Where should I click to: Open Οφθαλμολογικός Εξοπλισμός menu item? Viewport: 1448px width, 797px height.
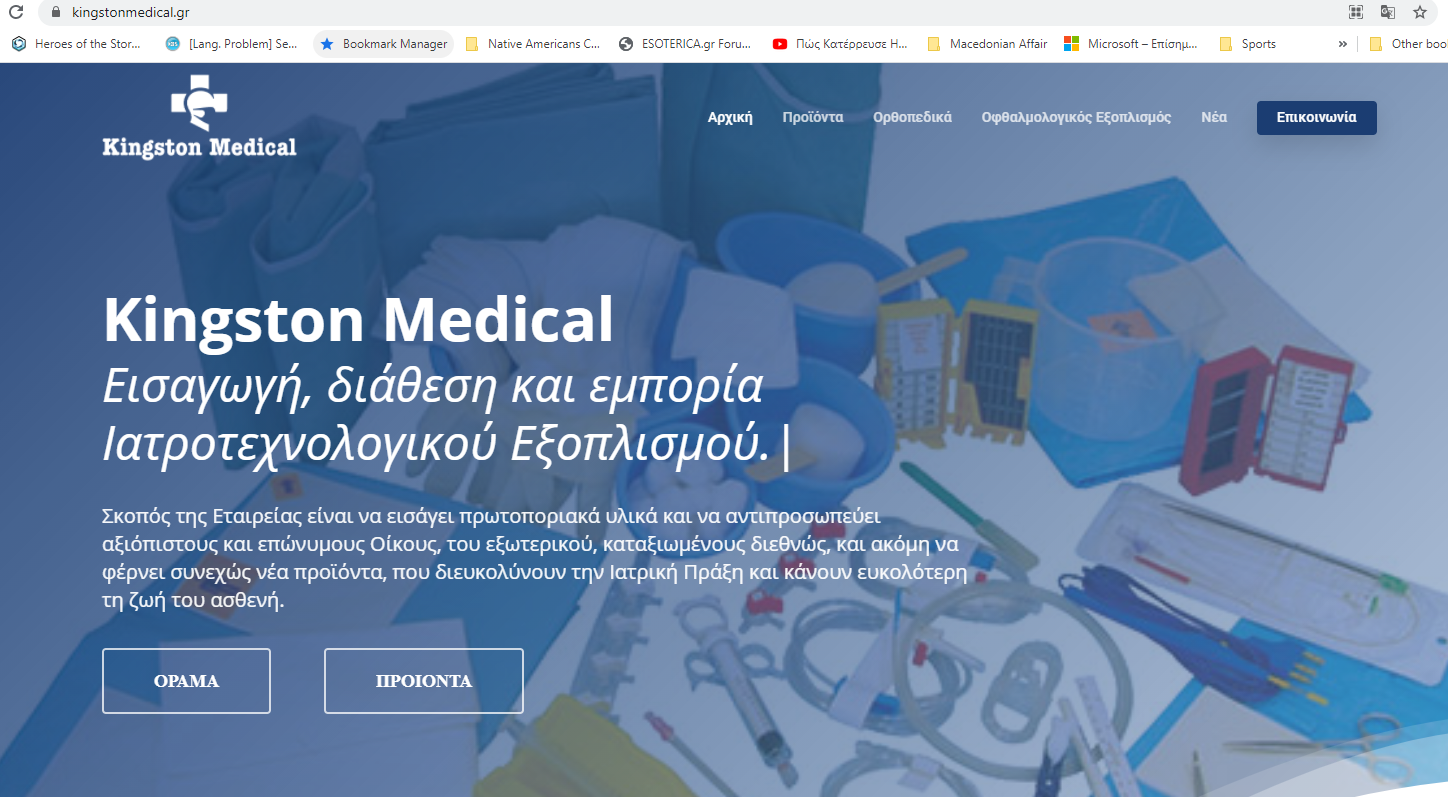tap(1076, 117)
